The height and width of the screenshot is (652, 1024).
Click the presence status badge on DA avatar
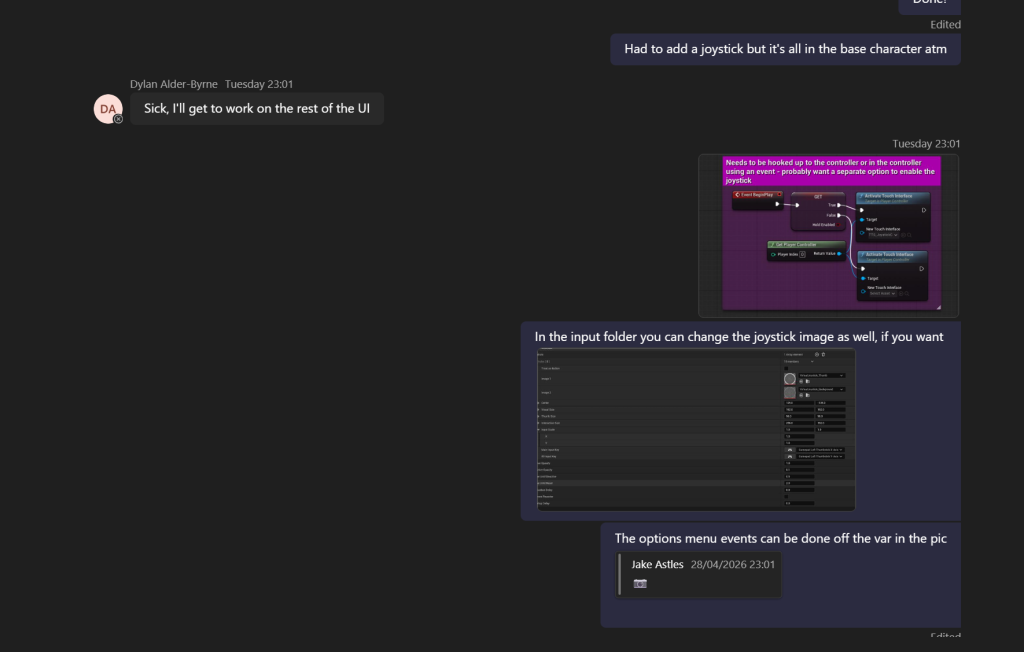click(118, 119)
